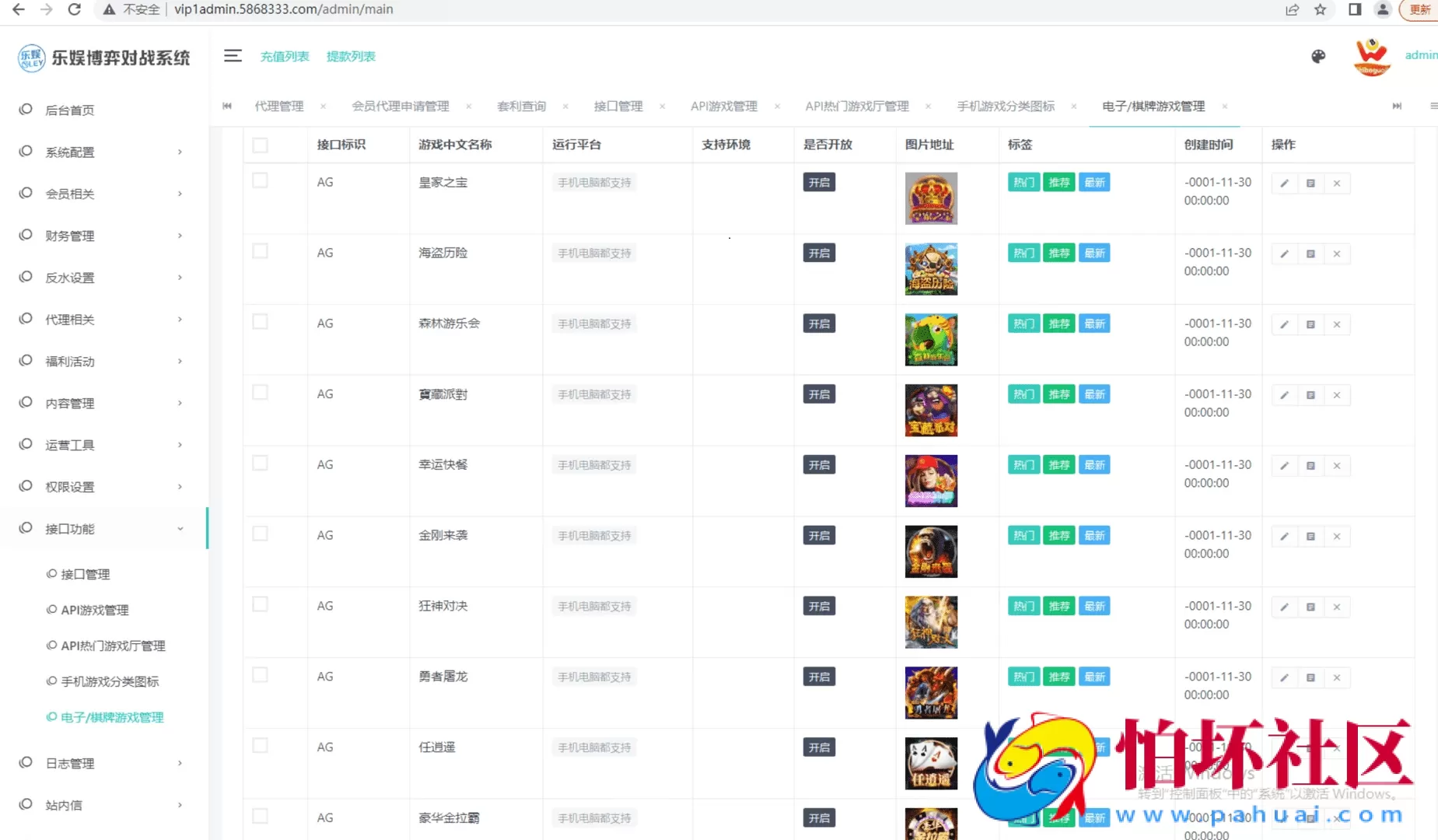This screenshot has width=1438, height=840.
Task: Open the theme color palette picker
Action: [x=1317, y=57]
